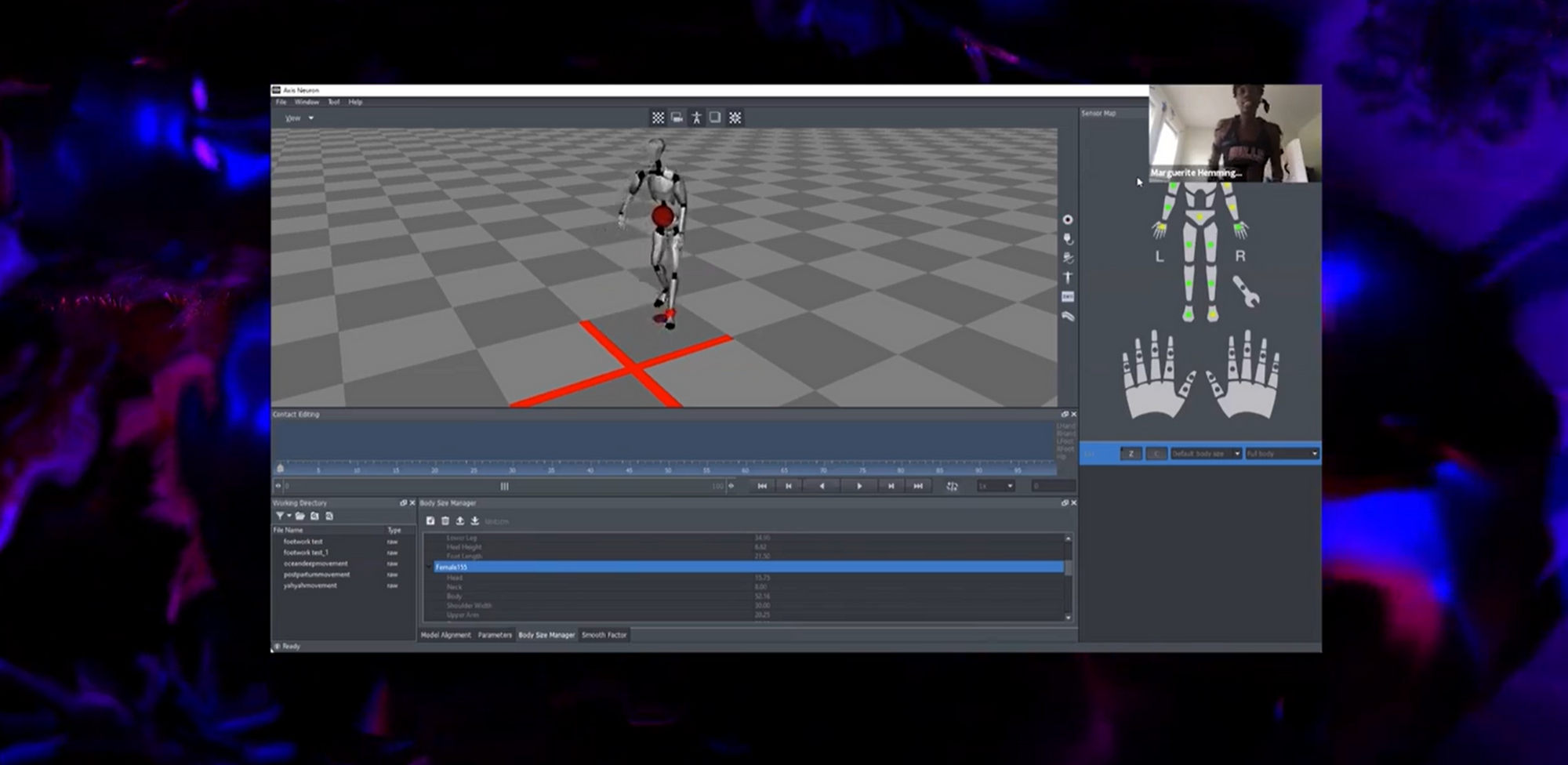Play the animation in reverse
The image size is (1568, 765).
(x=822, y=486)
